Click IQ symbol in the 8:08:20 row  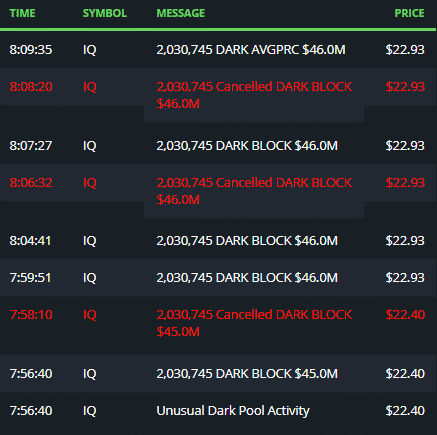(x=90, y=87)
